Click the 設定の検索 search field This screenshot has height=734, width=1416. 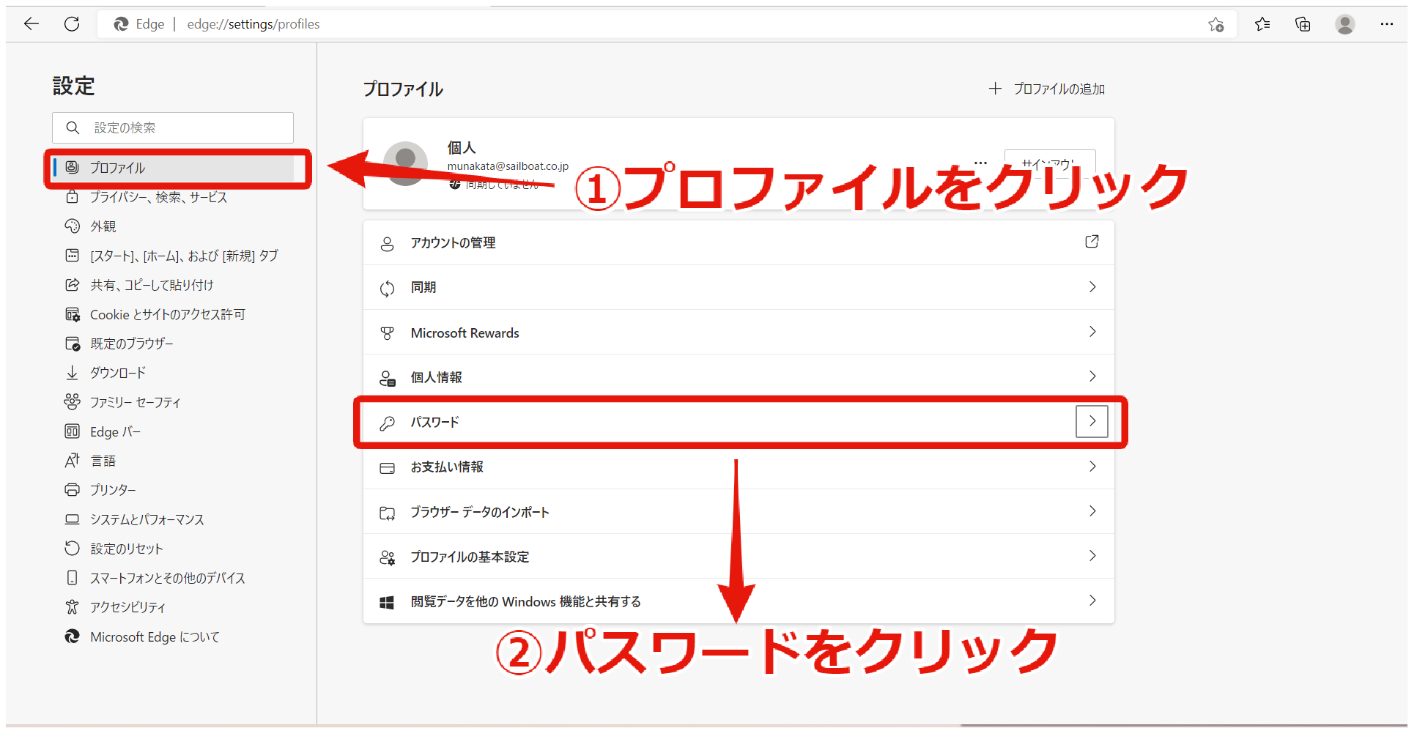pos(173,128)
